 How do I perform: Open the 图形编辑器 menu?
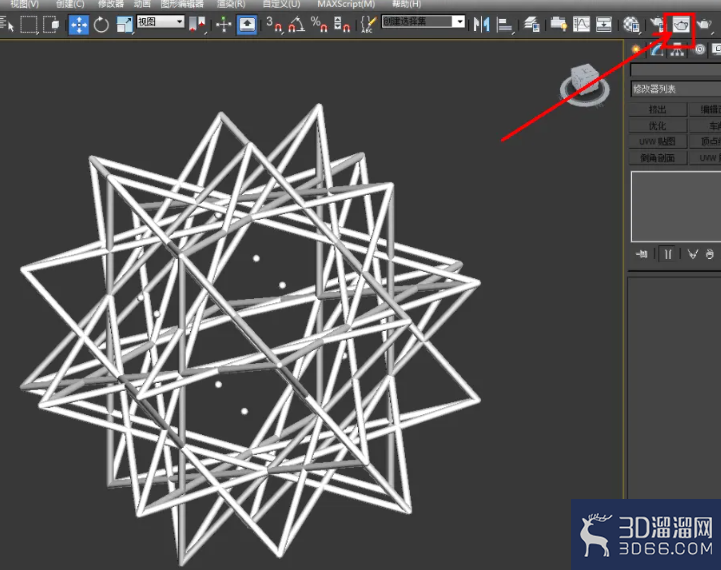(182, 4)
